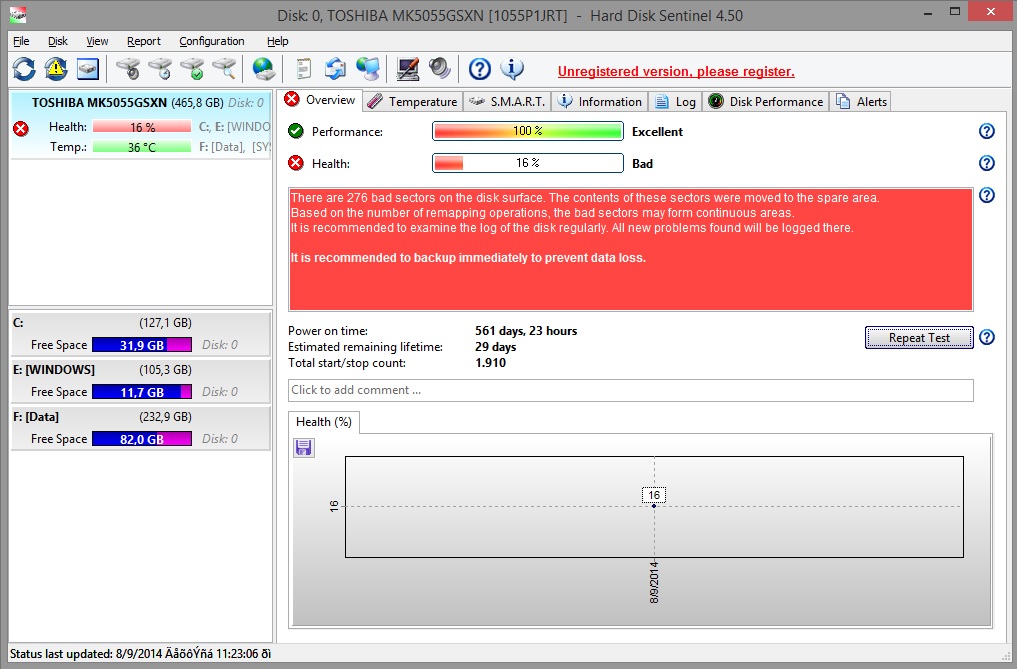Select the F: [Data] partition entry
Viewport: 1017px width, 669px height.
pos(141,428)
